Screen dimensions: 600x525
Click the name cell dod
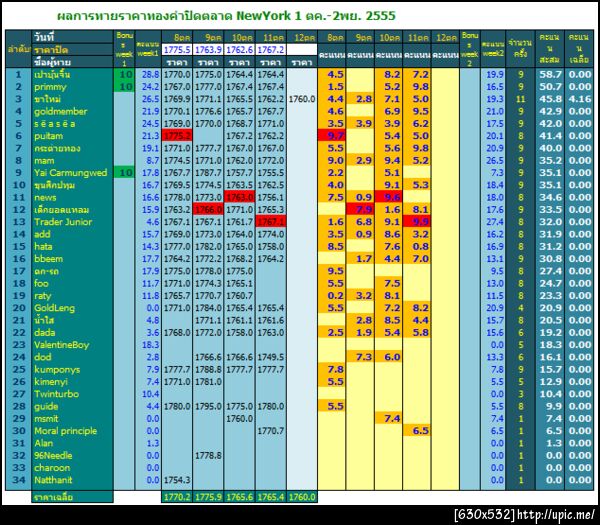pyautogui.click(x=72, y=357)
